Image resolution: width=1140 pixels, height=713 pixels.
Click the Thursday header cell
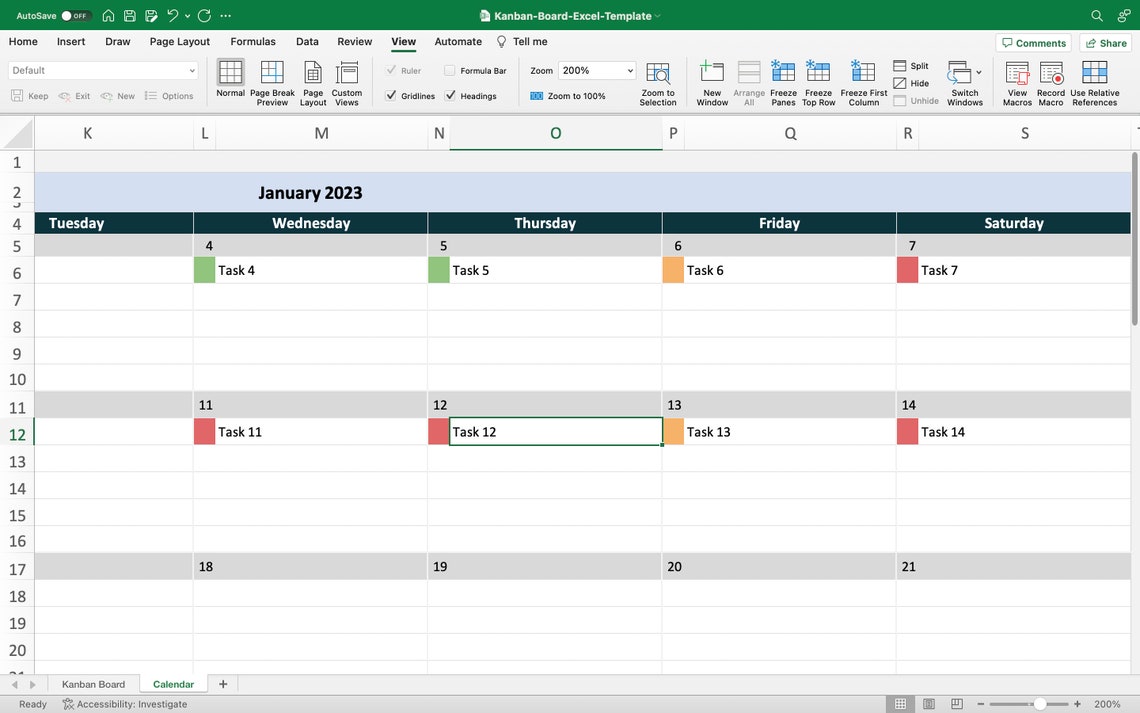pos(545,223)
